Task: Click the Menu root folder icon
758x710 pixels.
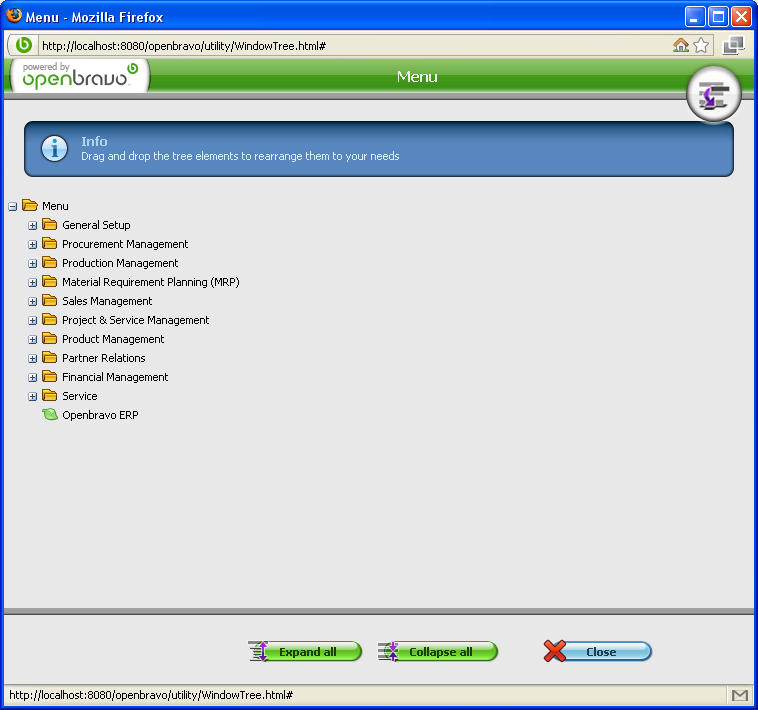Action: pos(30,205)
